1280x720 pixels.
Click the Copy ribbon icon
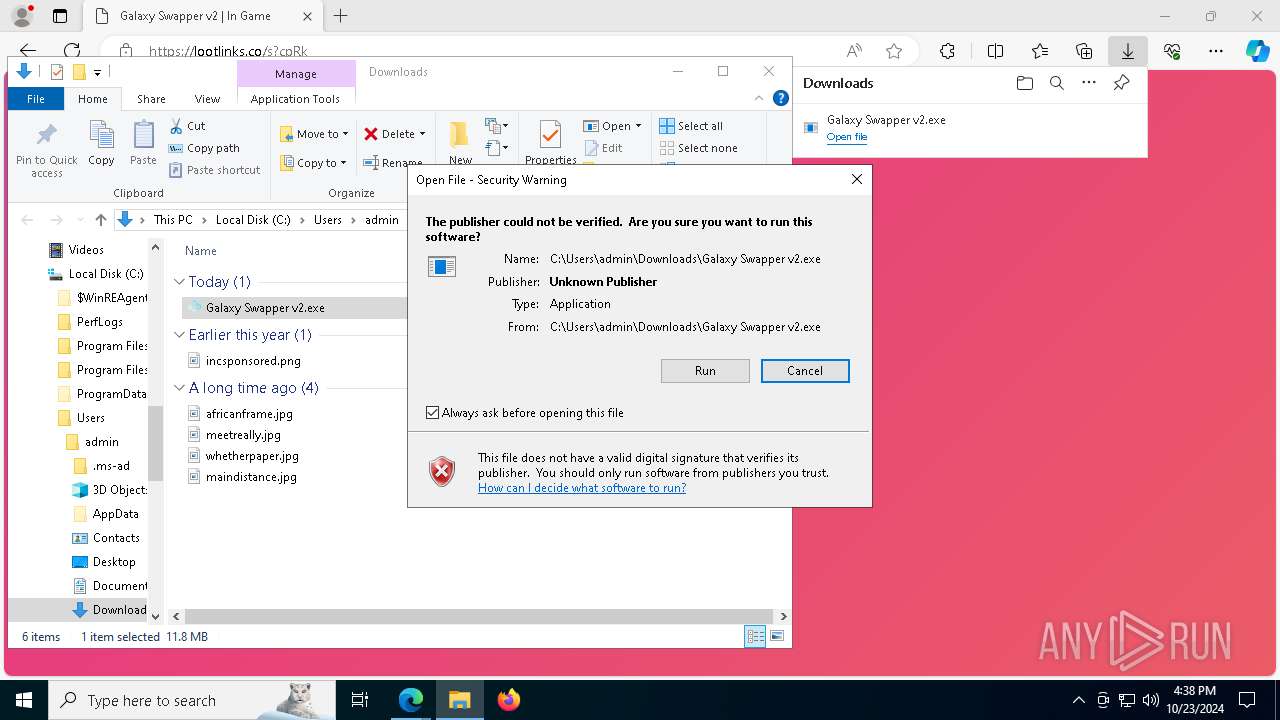coord(101,143)
